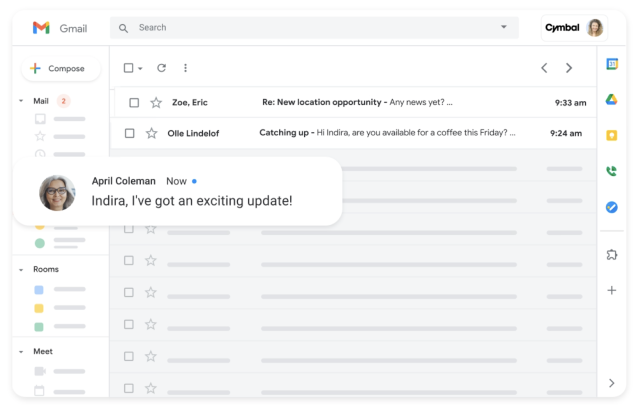Open Google Voice green phone icon
The height and width of the screenshot is (408, 636).
(x=612, y=171)
